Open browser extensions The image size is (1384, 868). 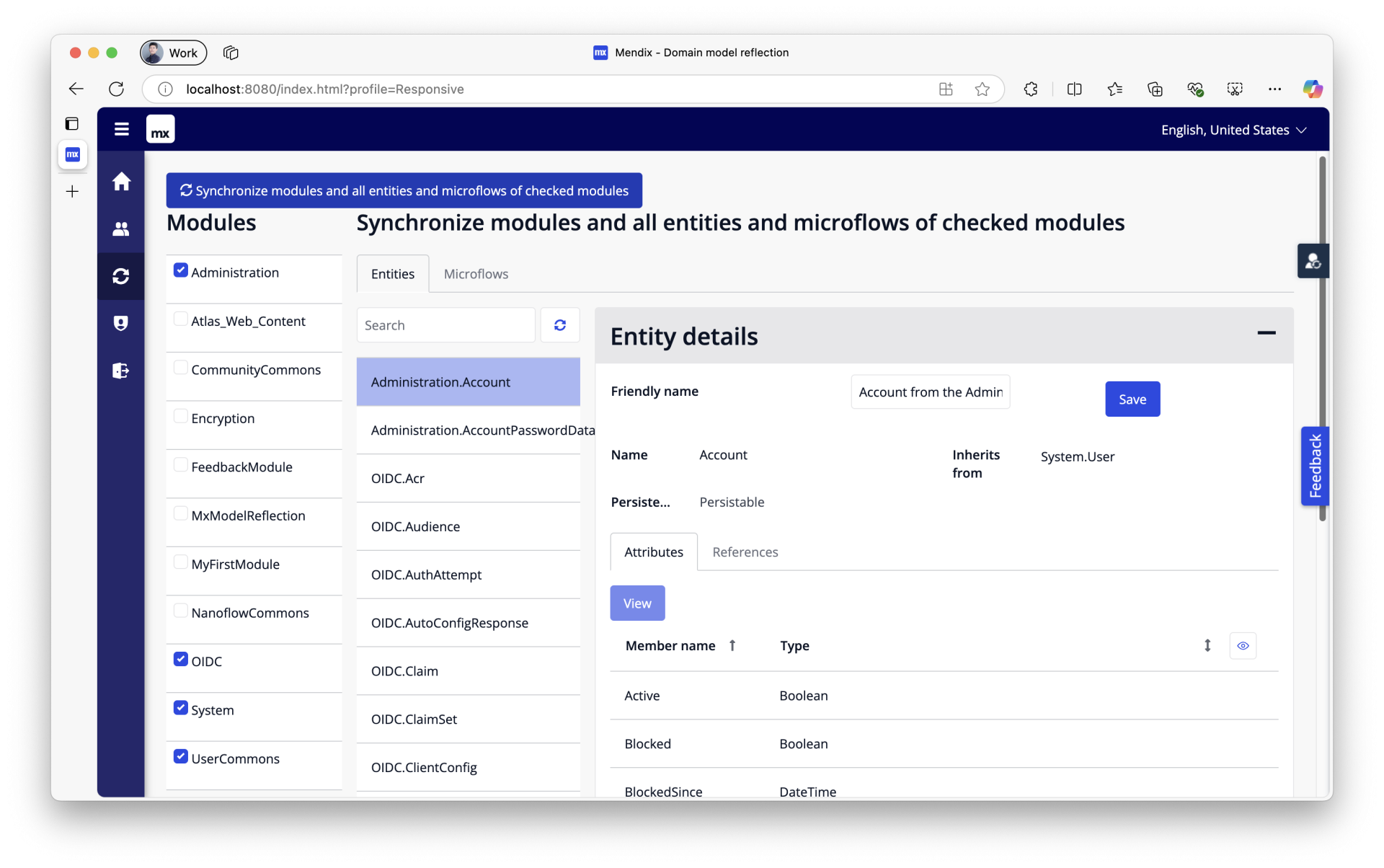coord(1031,89)
